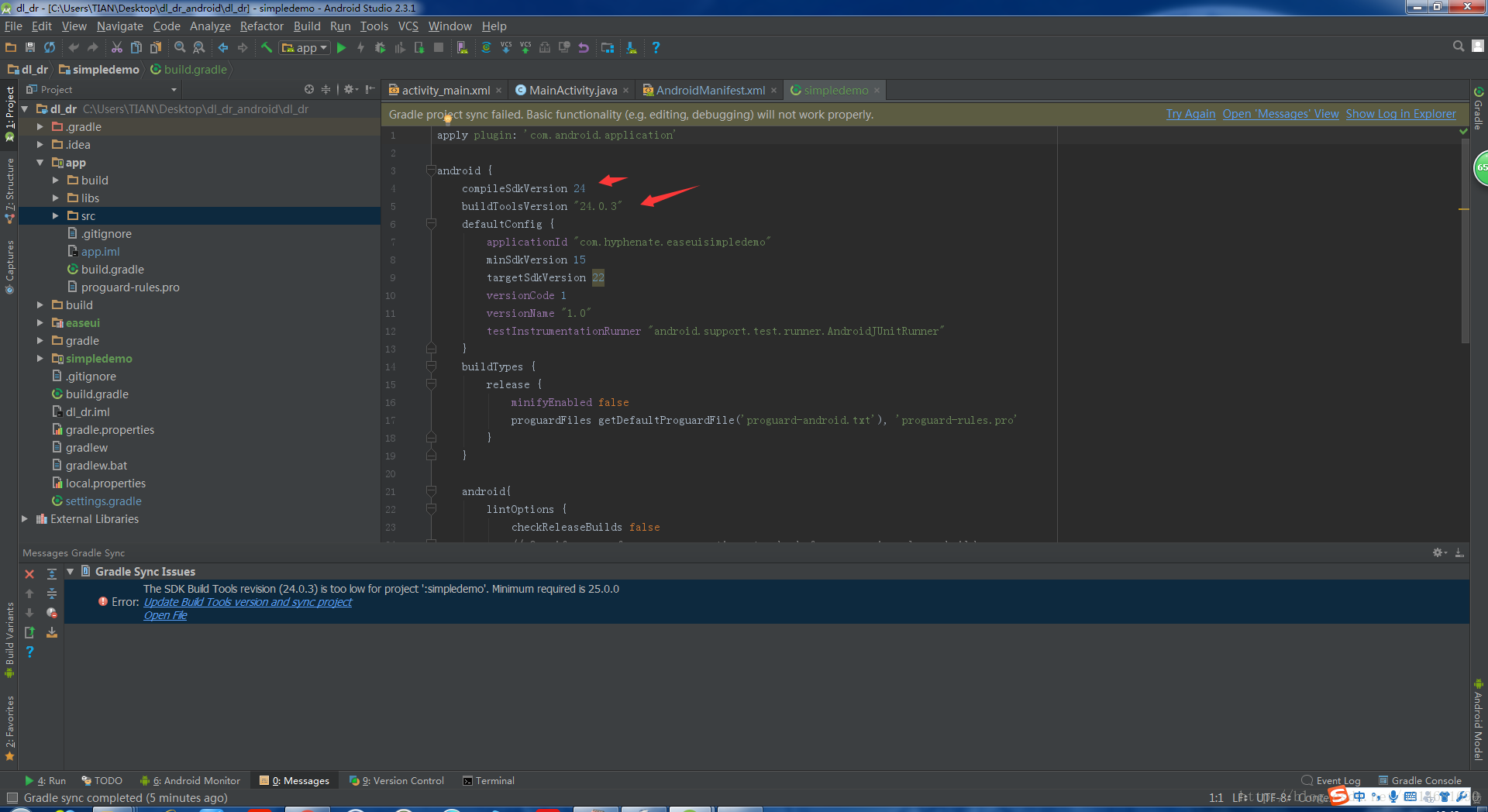Switch to AndroidManifest.xml tab
The image size is (1488, 812).
coord(710,91)
